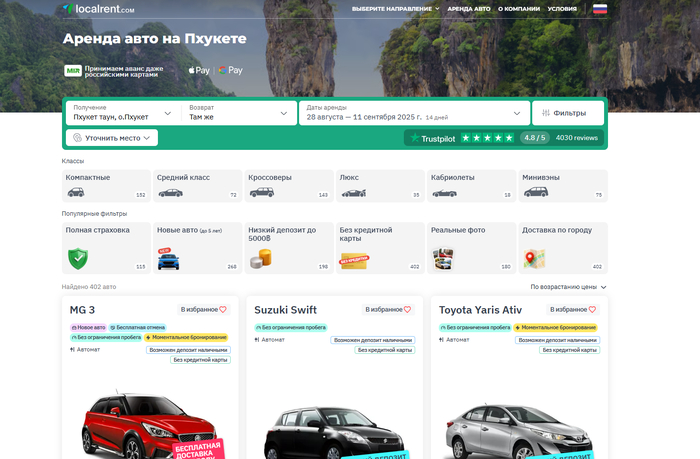Filter by Кабриолеты convertible class
The height and width of the screenshot is (459, 700).
point(471,186)
